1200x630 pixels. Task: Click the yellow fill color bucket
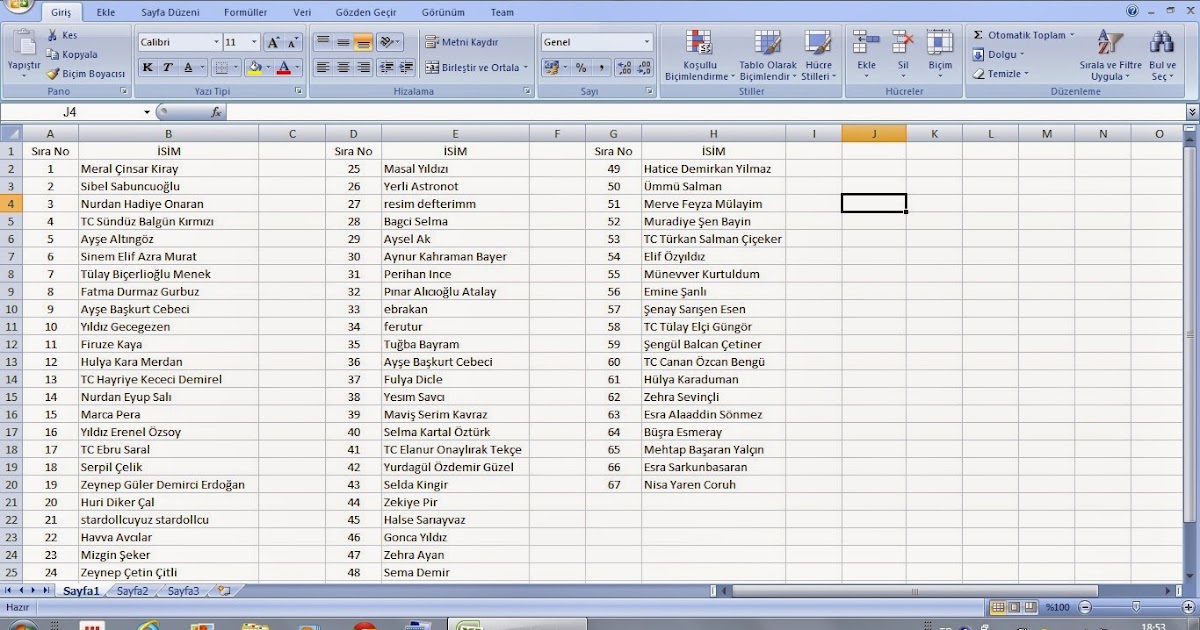(255, 68)
